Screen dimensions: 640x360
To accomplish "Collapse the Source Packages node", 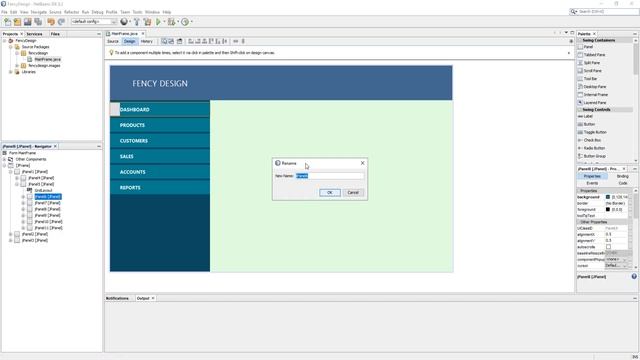I will coord(11,47).
